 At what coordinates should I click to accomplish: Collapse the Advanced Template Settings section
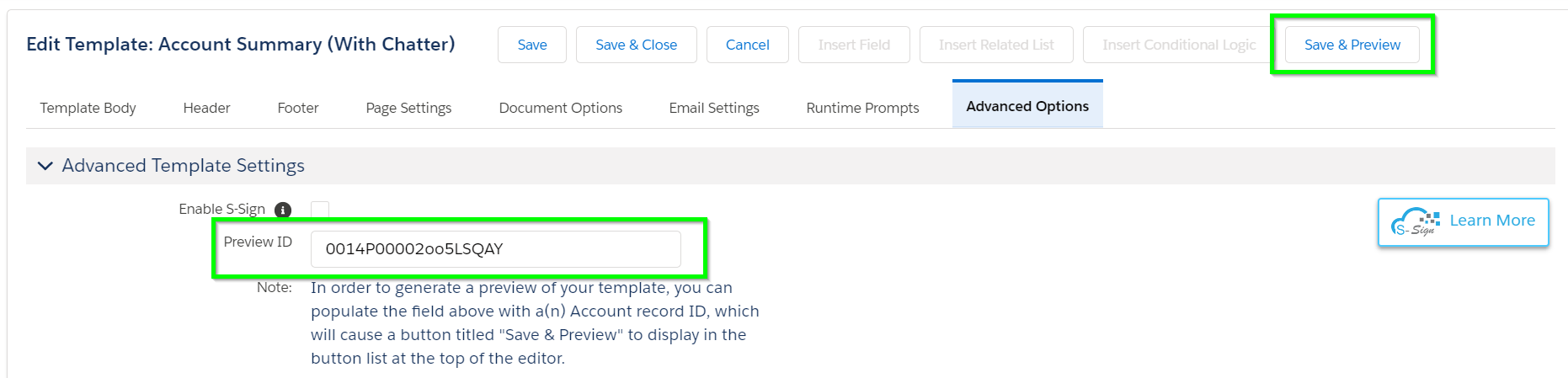tap(45, 166)
